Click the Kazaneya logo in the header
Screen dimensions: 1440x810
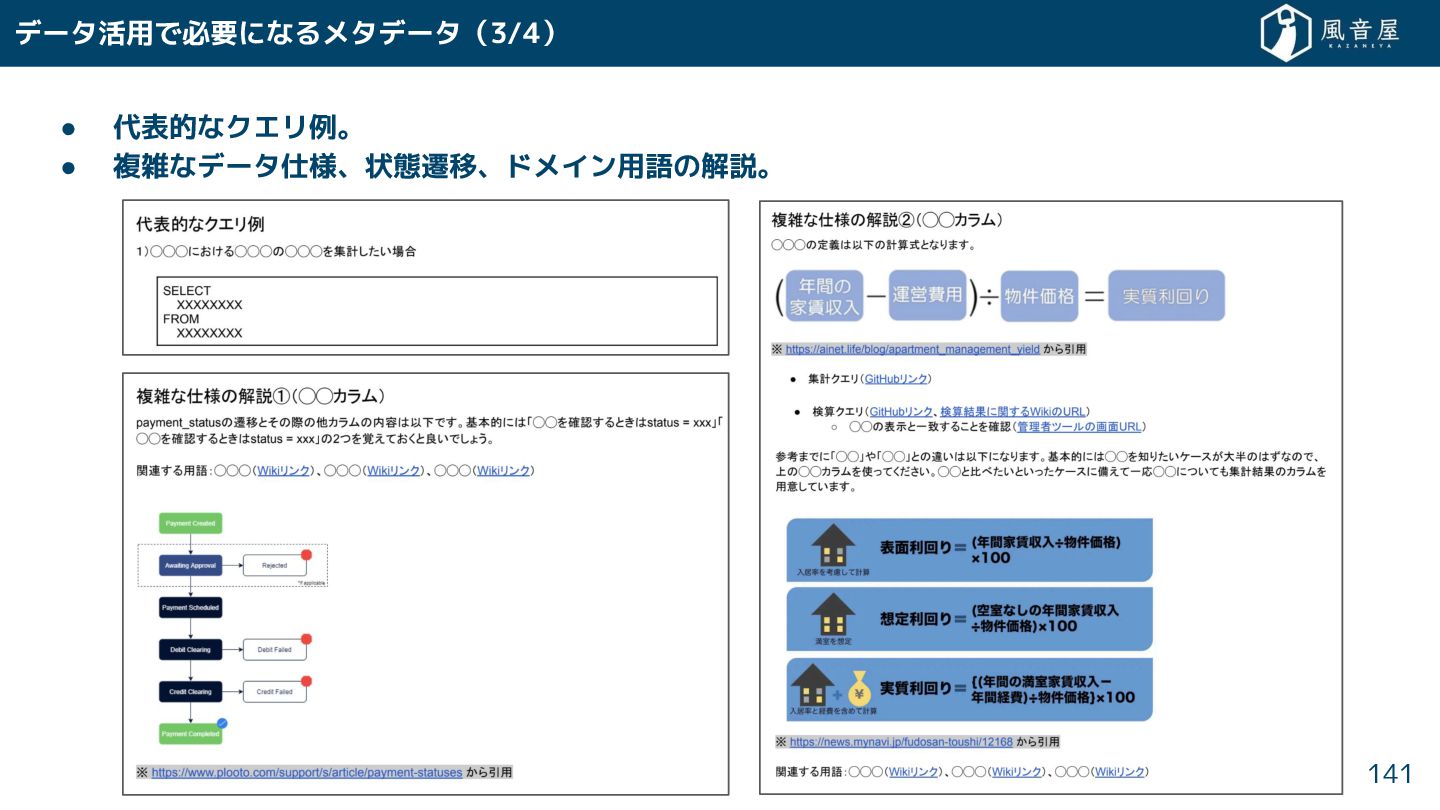[1330, 33]
